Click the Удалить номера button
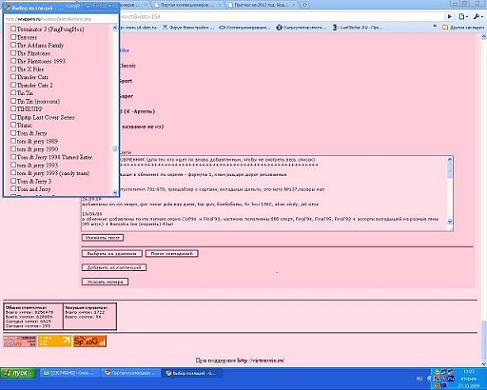This screenshot has height=390, width=487. click(105, 282)
